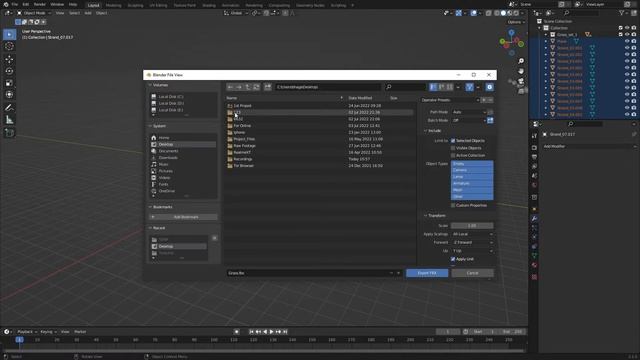This screenshot has height=360, width=640.
Task: Collapse the Transform section
Action: tap(435, 216)
